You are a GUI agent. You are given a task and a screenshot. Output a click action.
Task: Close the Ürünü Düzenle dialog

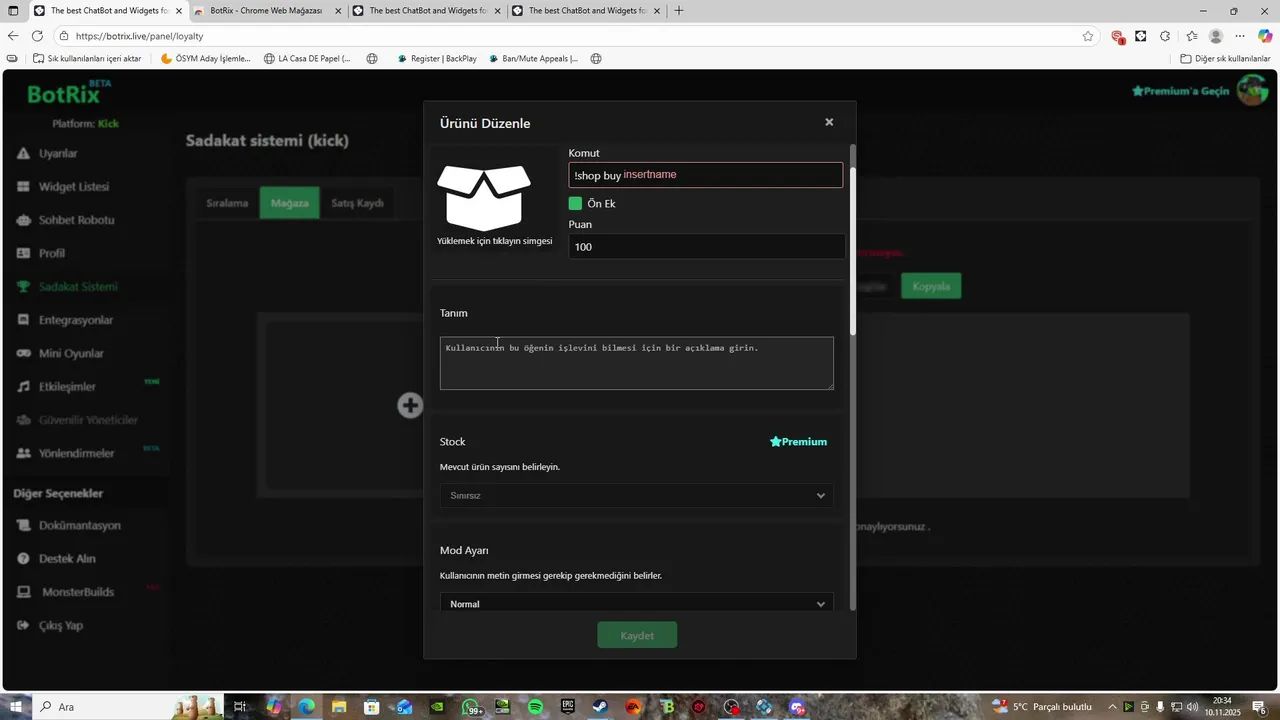[829, 122]
